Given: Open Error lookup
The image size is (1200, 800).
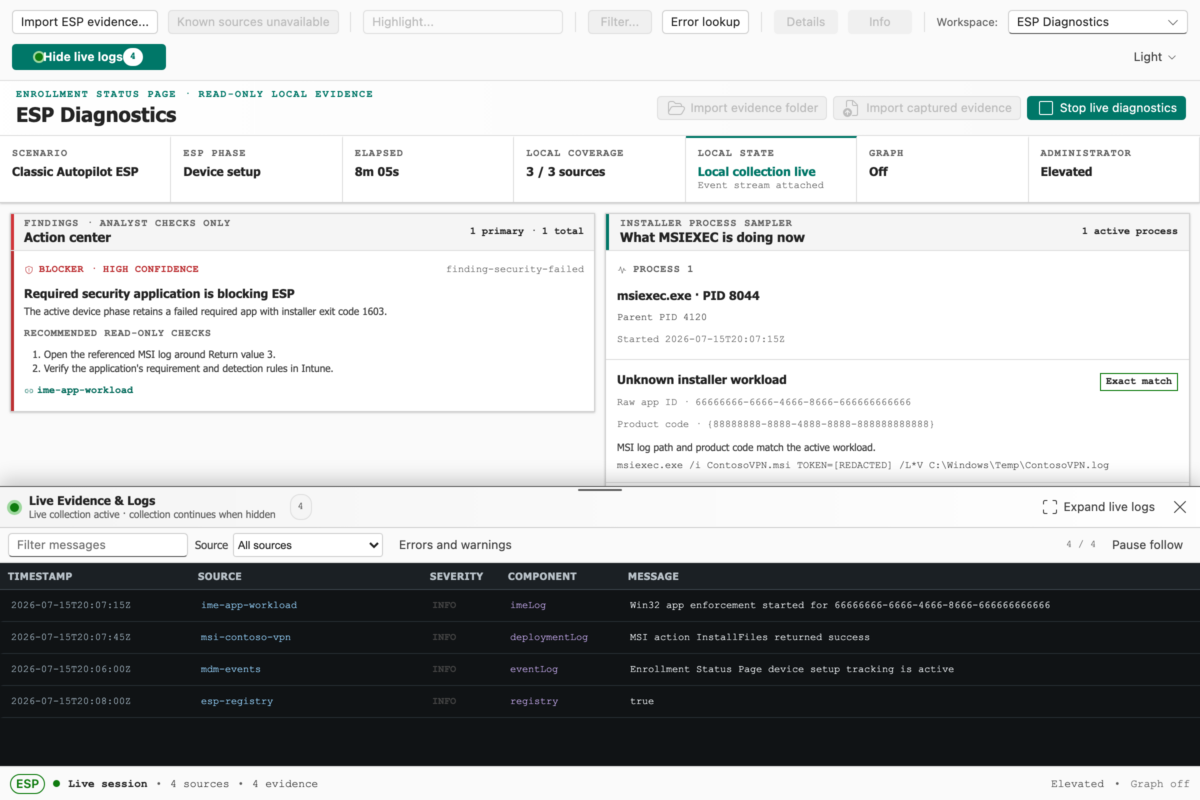Looking at the screenshot, I should click(705, 22).
